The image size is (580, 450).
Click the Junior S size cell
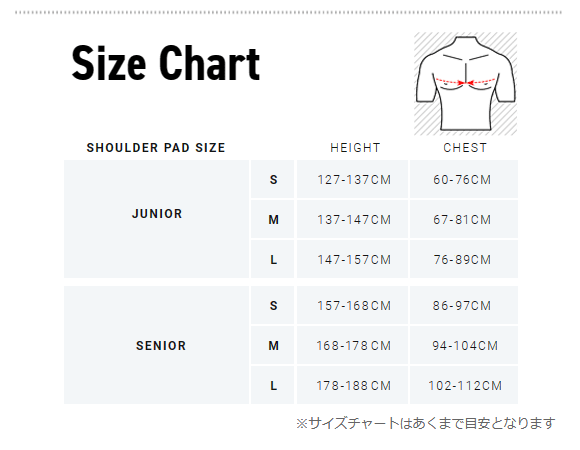273,179
